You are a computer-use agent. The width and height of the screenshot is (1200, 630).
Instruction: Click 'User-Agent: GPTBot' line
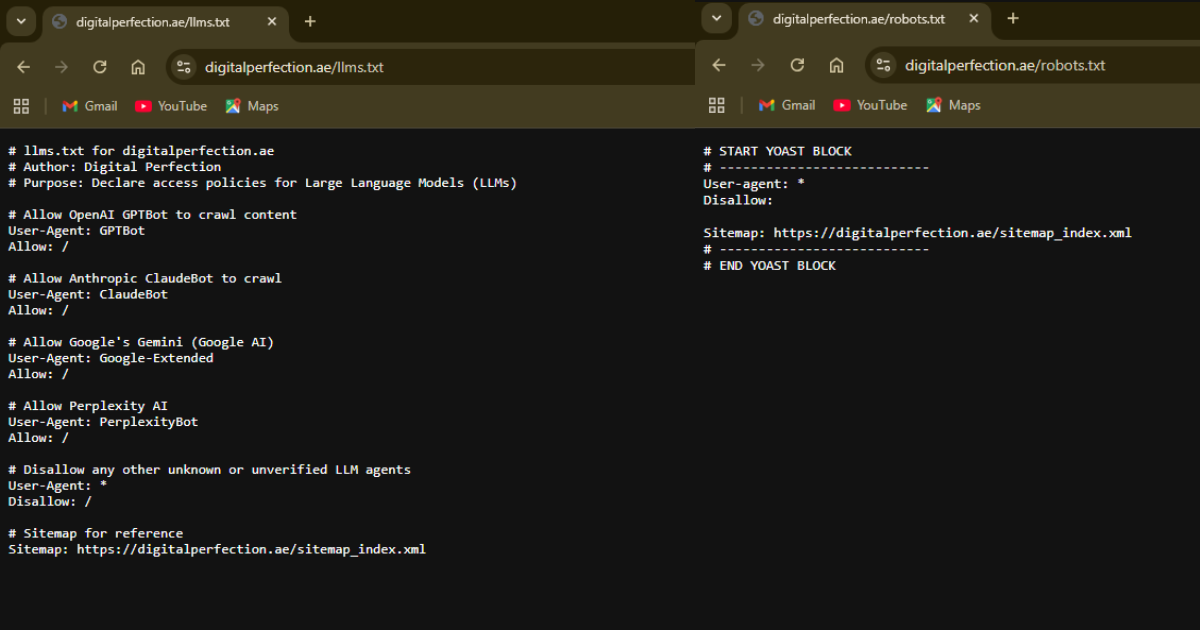click(x=76, y=230)
